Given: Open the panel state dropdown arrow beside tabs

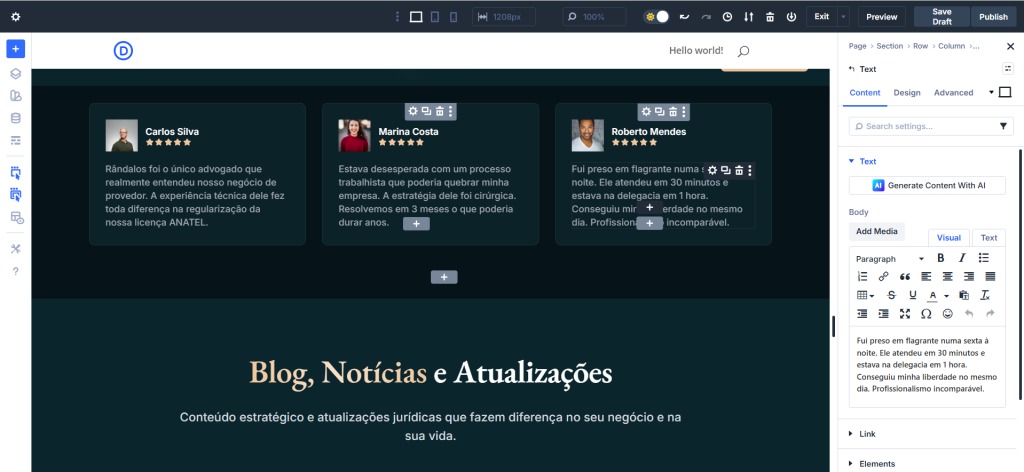Looking at the screenshot, I should tap(991, 92).
